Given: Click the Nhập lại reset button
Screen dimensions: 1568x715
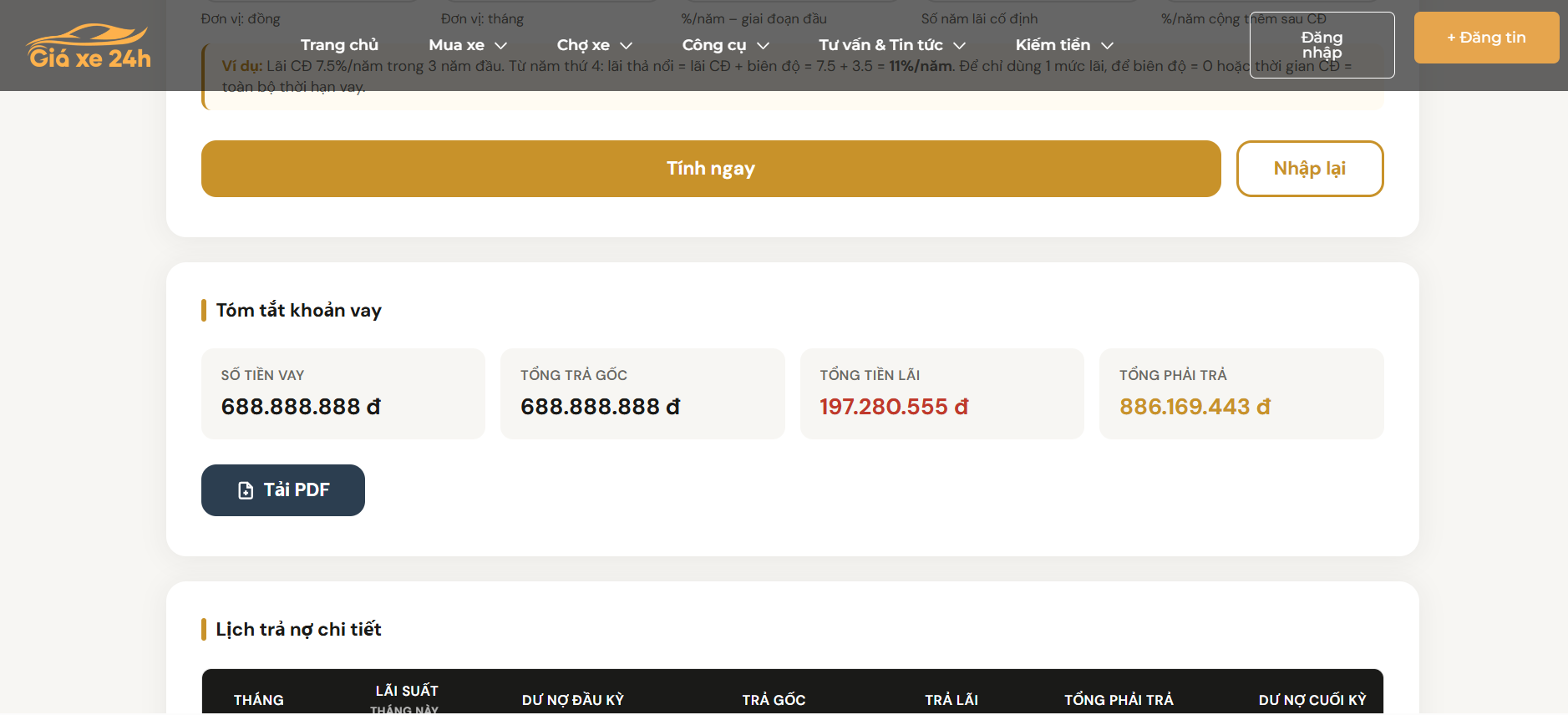Looking at the screenshot, I should coord(1310,169).
